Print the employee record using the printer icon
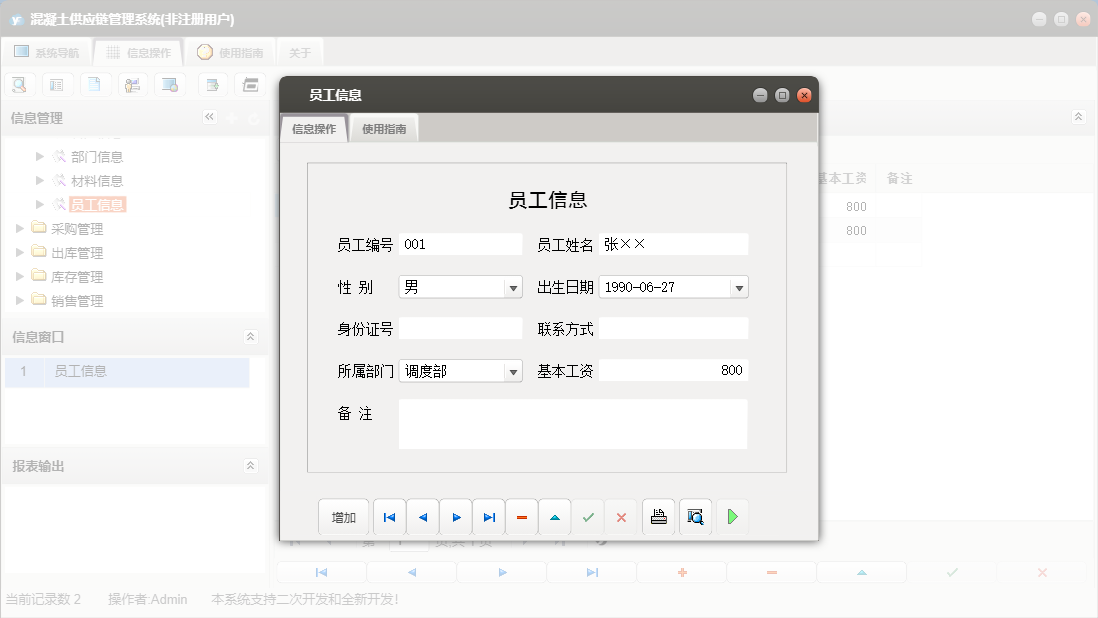This screenshot has height=618, width=1098. [x=658, y=516]
